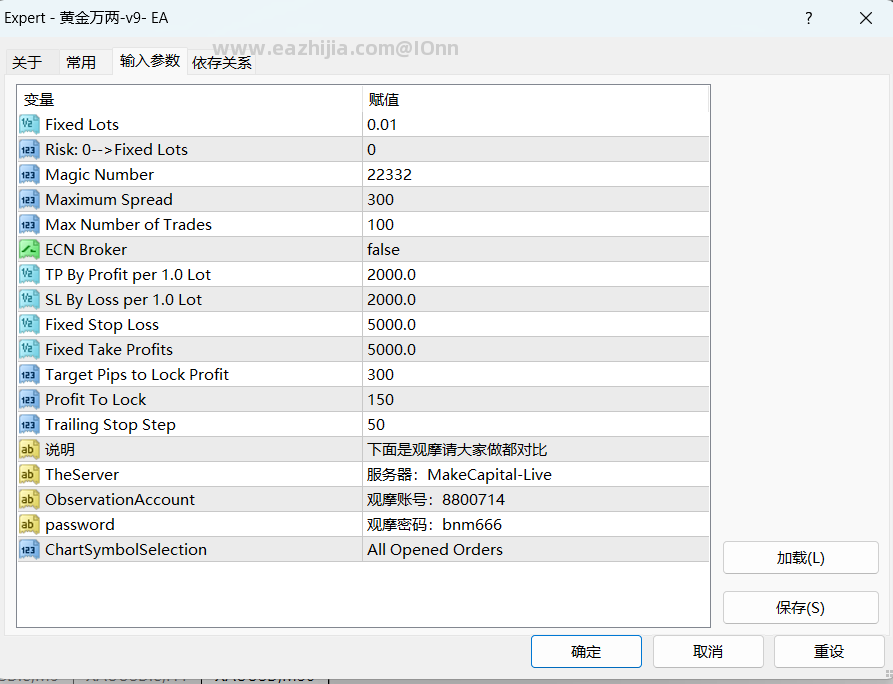Click the Target Pips to Lock Profit icon
This screenshot has width=893, height=684.
[29, 375]
